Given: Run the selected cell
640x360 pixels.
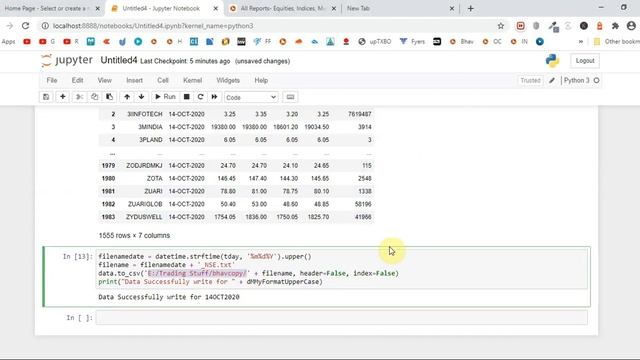Looking at the screenshot, I should coord(165,97).
